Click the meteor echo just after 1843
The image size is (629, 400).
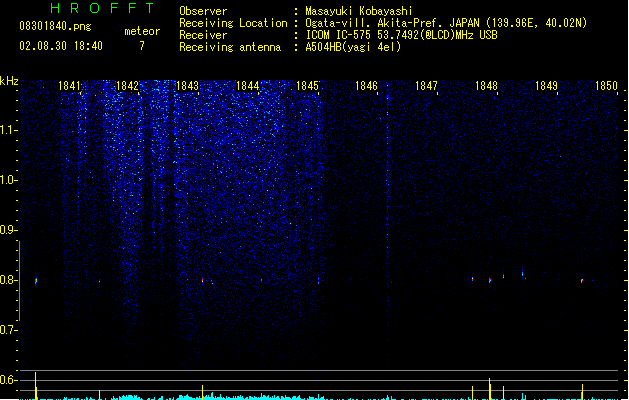[x=202, y=280]
